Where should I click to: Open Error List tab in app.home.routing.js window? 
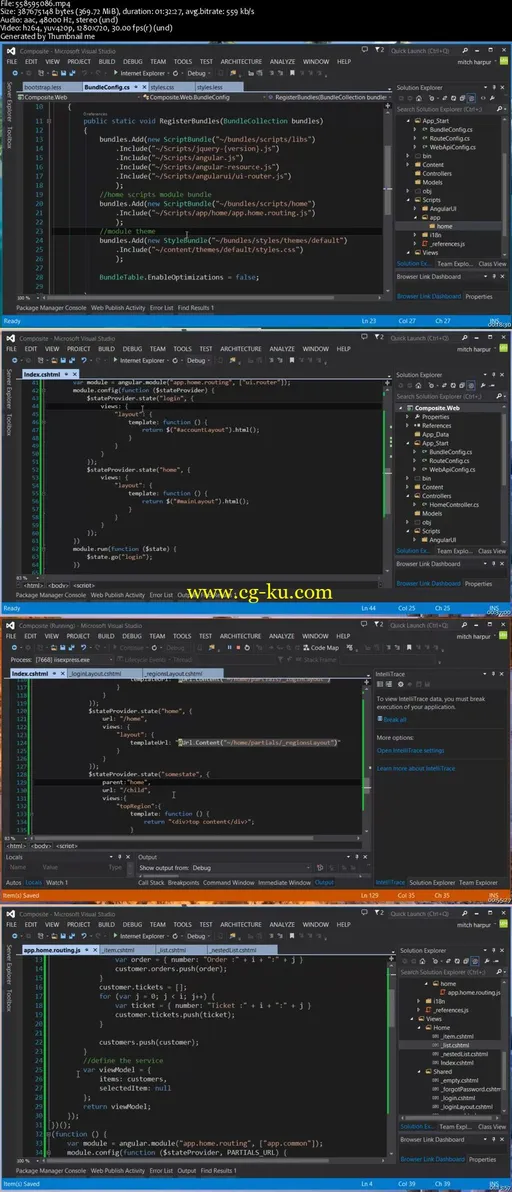pos(160,1171)
